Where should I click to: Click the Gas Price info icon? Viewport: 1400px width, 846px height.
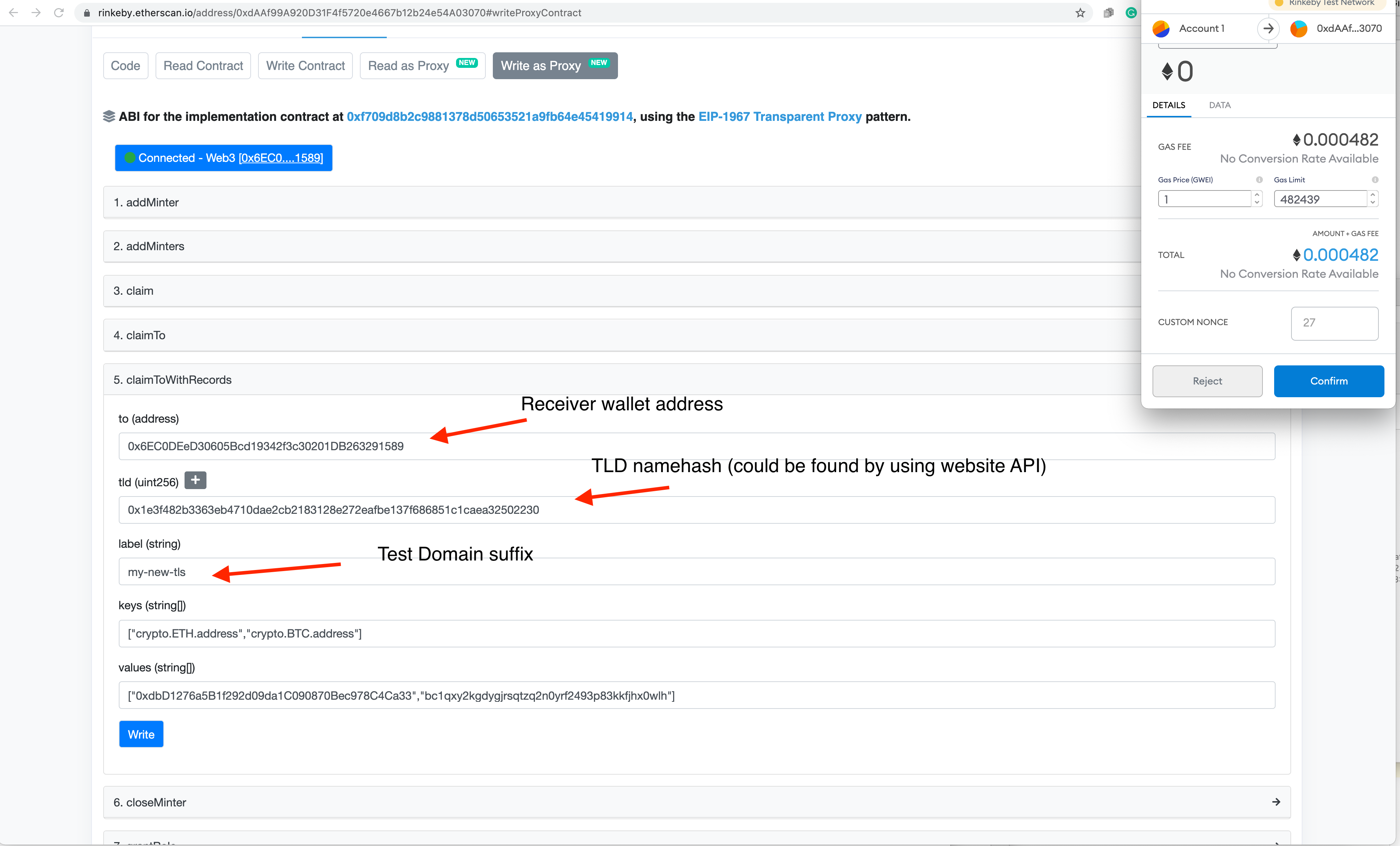pyautogui.click(x=1259, y=180)
